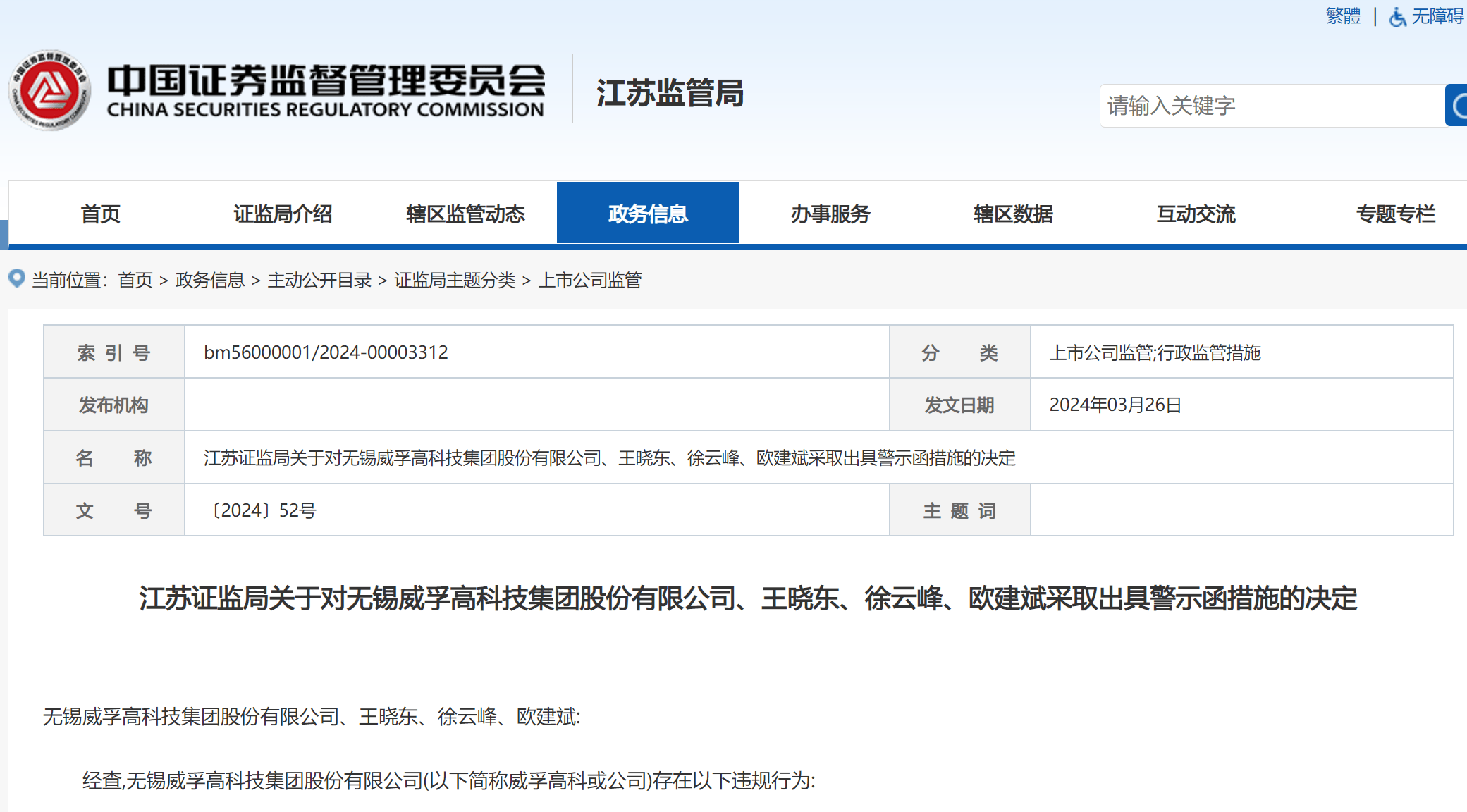
Task: Open the 互动交流 navigation item
Action: (1196, 214)
